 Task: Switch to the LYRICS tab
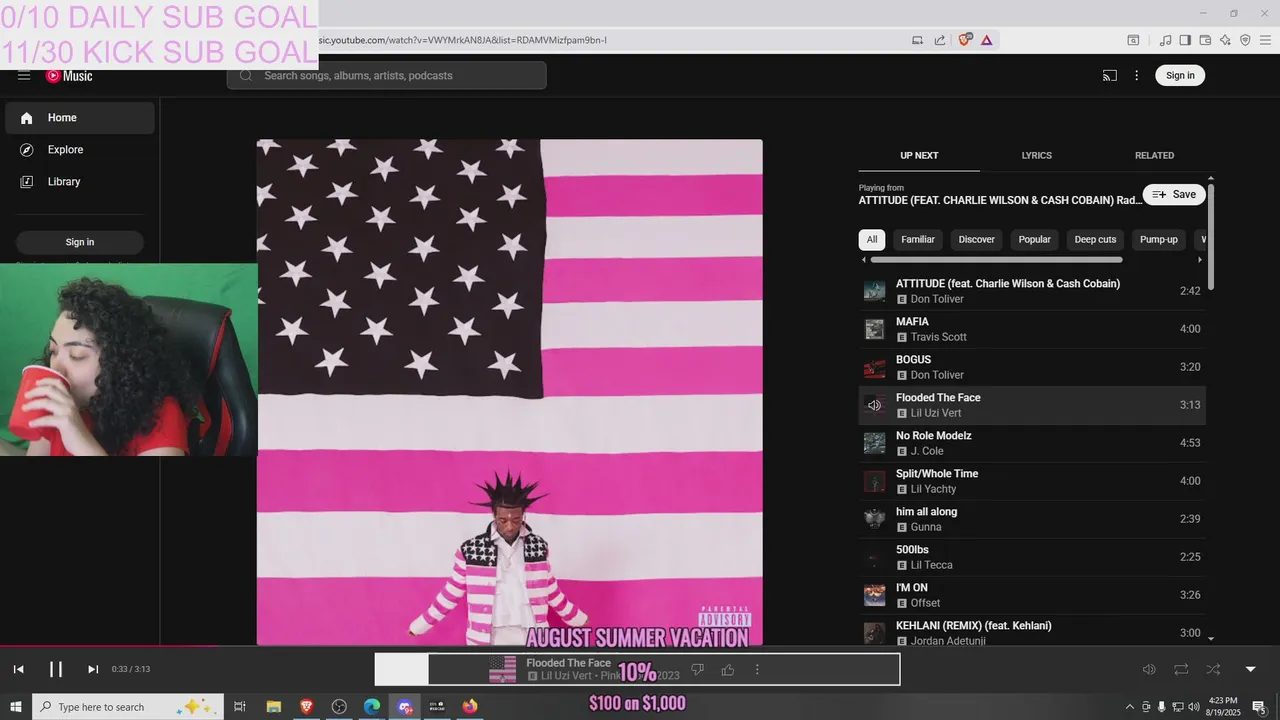(x=1036, y=156)
